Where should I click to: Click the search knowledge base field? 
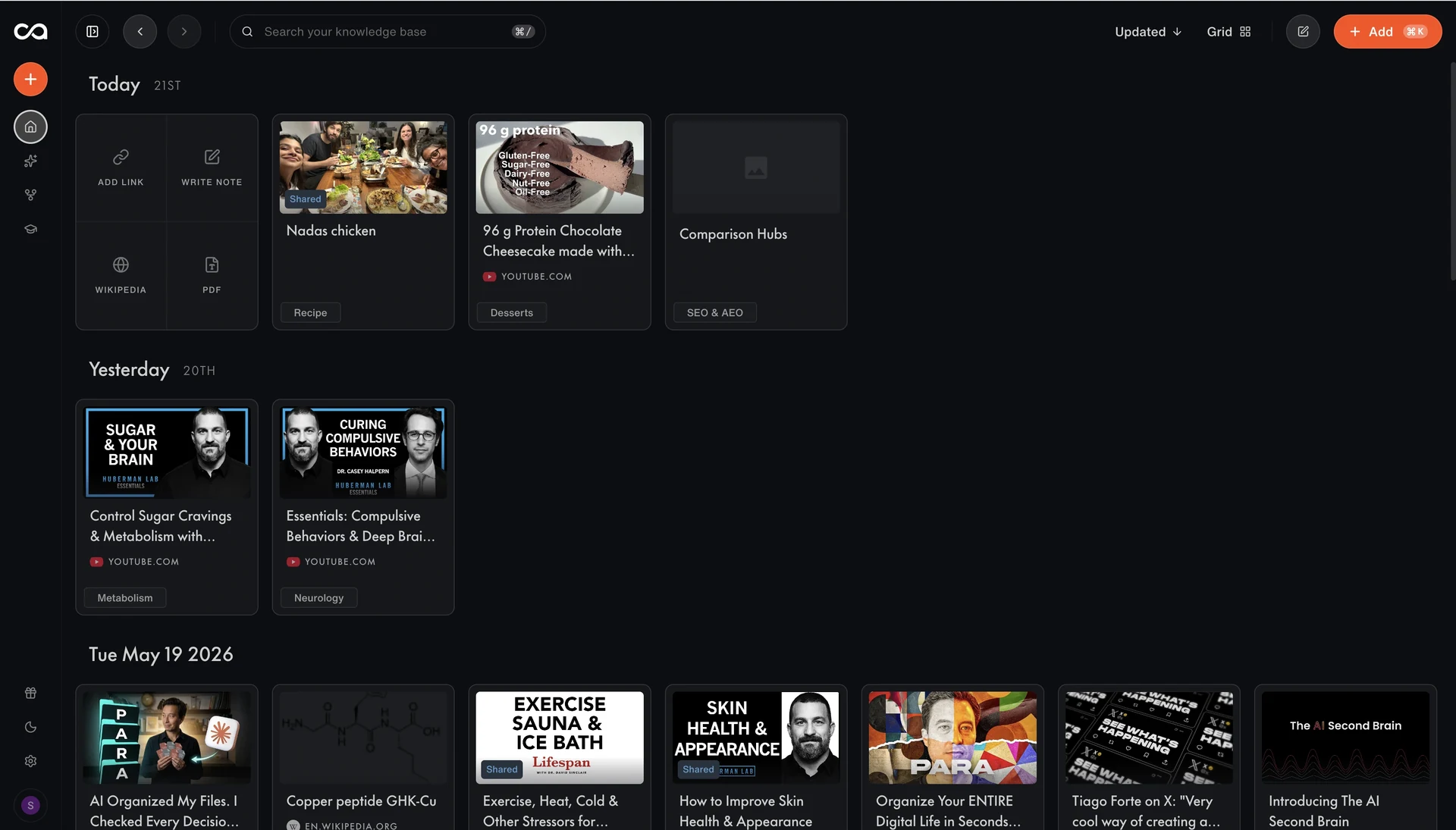(x=388, y=31)
